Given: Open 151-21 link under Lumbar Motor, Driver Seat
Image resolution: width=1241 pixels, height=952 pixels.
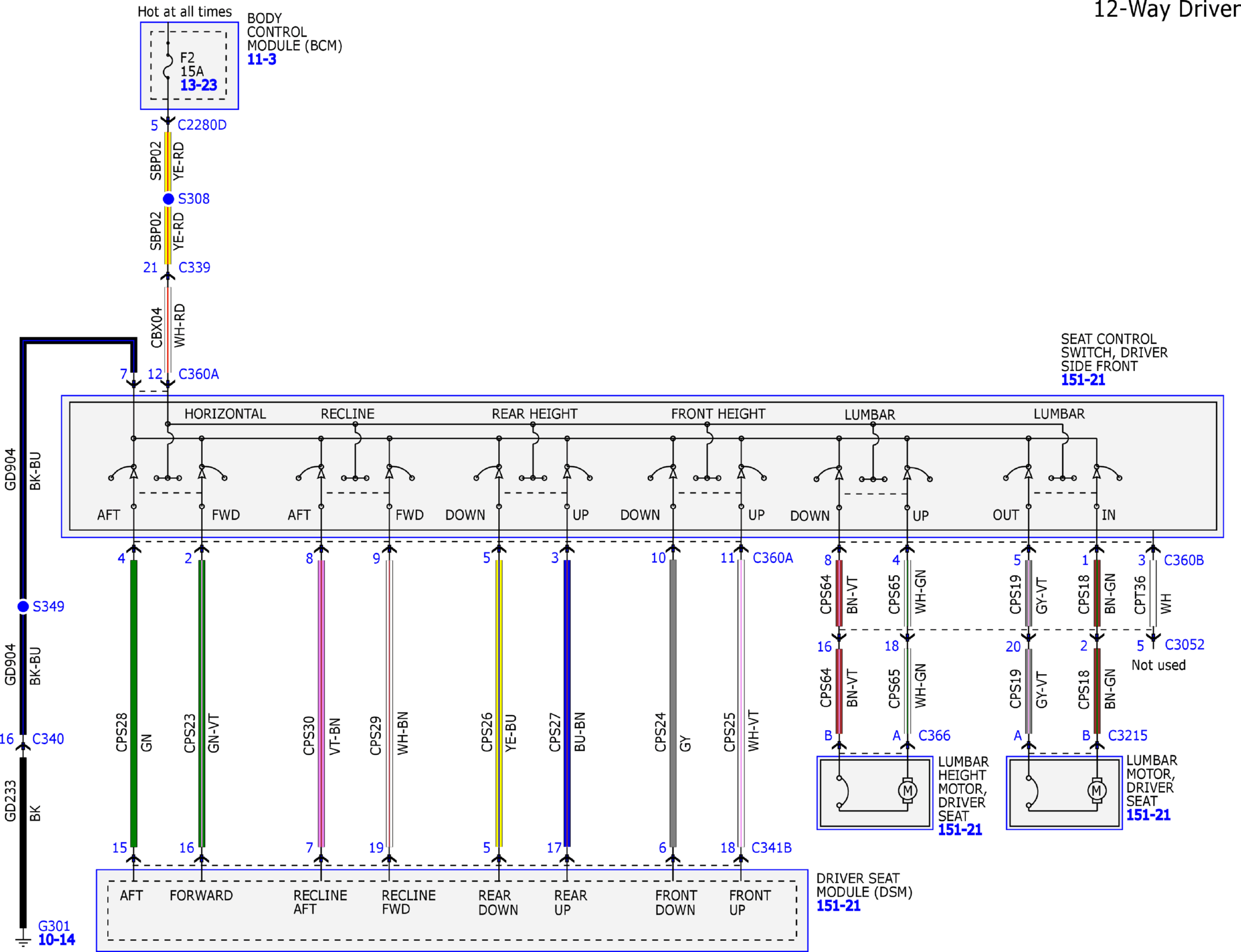Looking at the screenshot, I should (1148, 815).
